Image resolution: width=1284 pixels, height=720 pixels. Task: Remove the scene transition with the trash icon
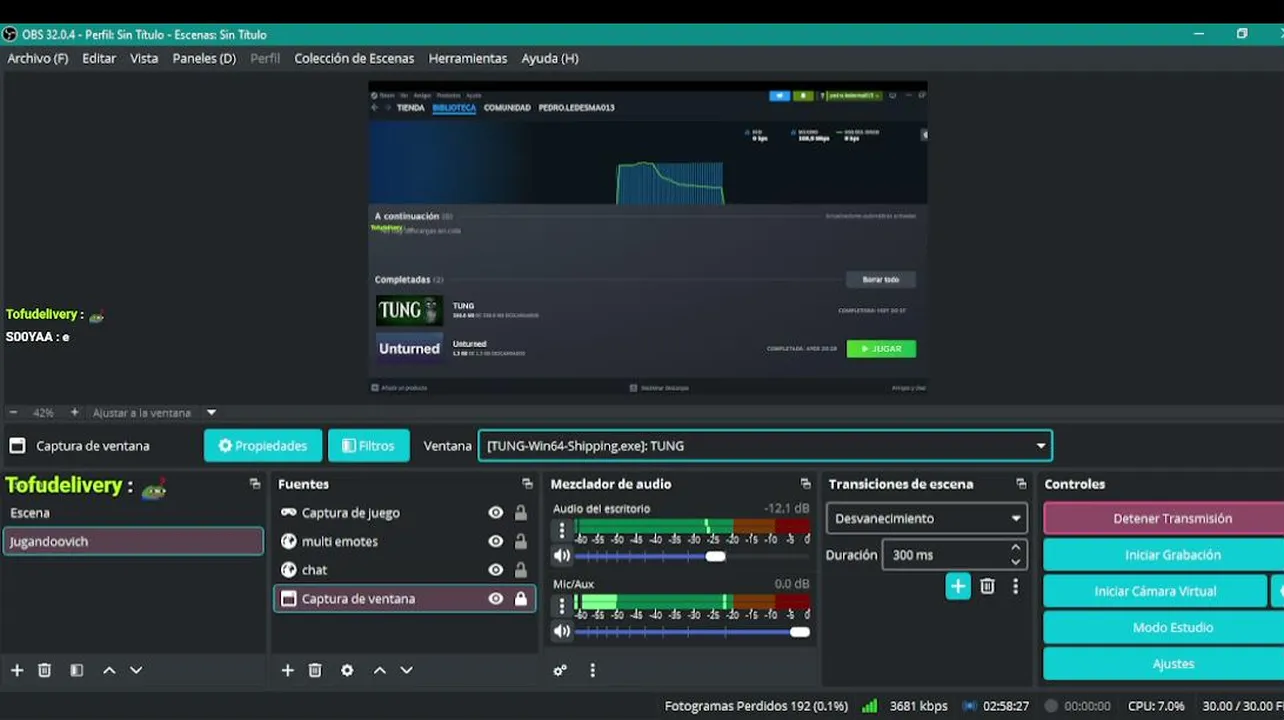(987, 586)
